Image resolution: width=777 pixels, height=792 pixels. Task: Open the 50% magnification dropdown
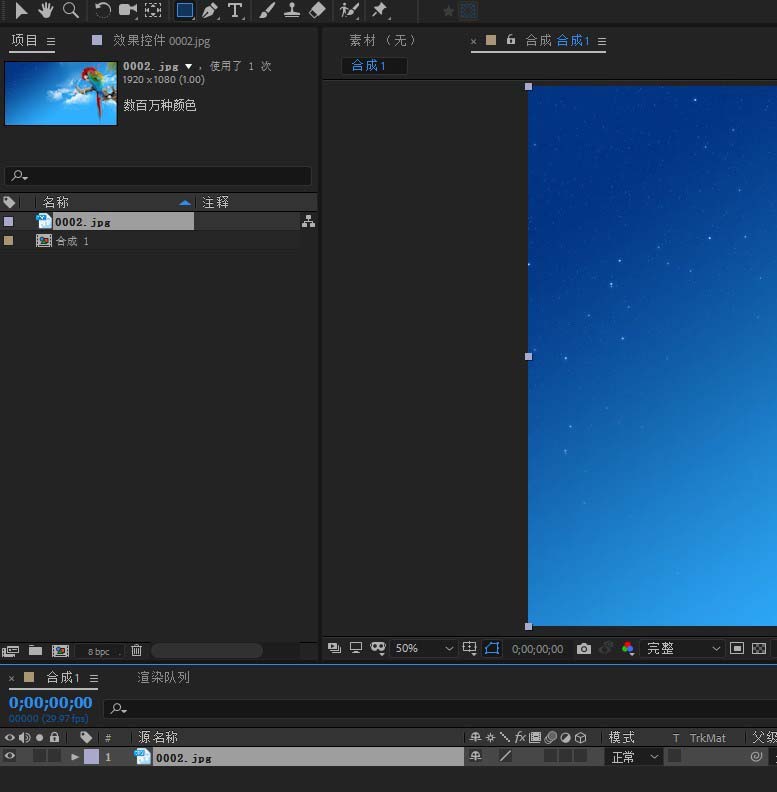pos(423,648)
